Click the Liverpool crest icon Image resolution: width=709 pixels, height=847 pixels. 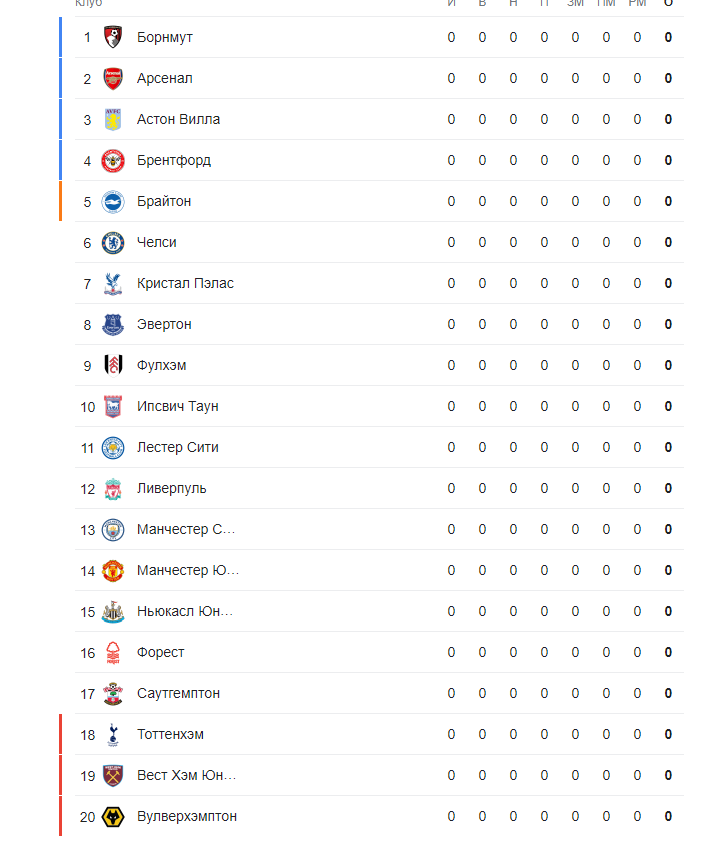[113, 488]
